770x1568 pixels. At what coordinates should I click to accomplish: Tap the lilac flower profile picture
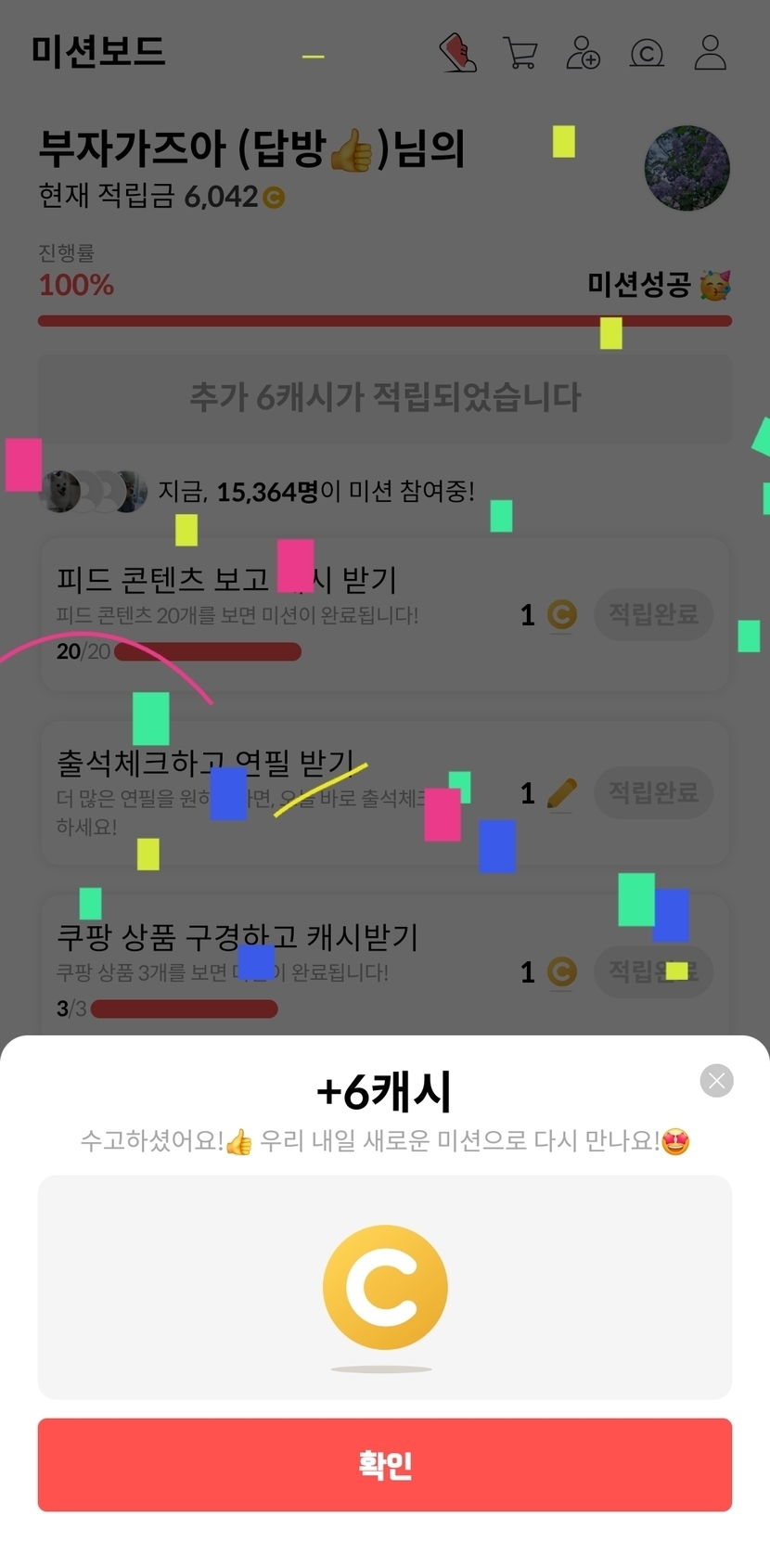tap(687, 168)
